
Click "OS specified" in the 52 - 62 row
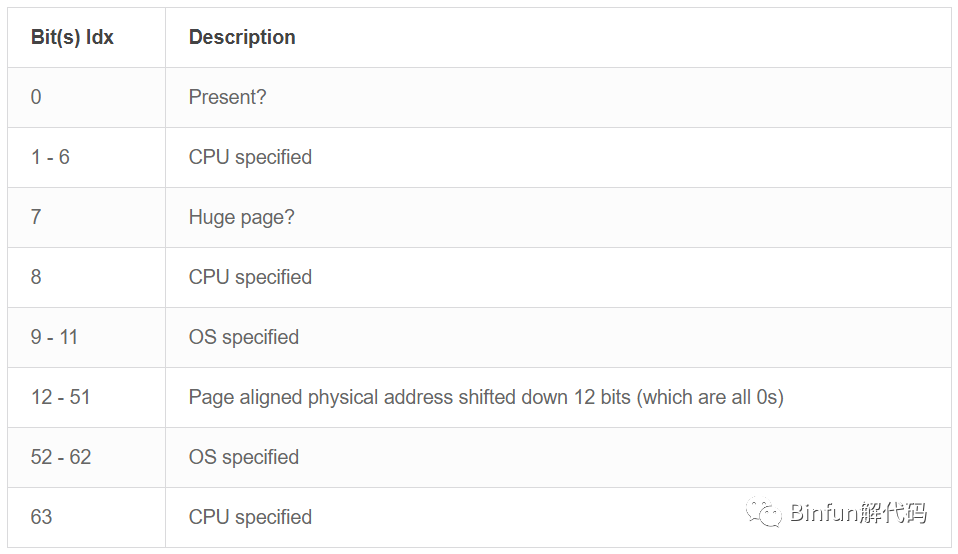[244, 457]
